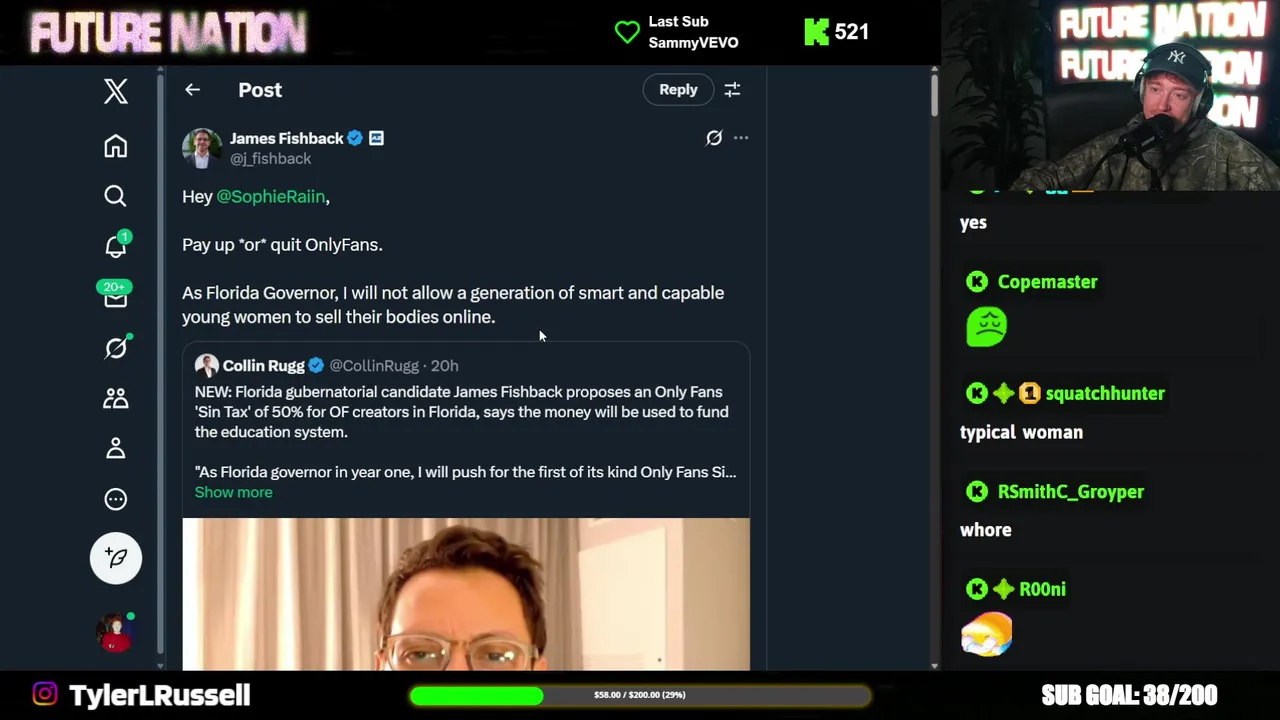Click the green sick emote under Copemaster
Viewport: 1280px width, 720px height.
tap(987, 327)
